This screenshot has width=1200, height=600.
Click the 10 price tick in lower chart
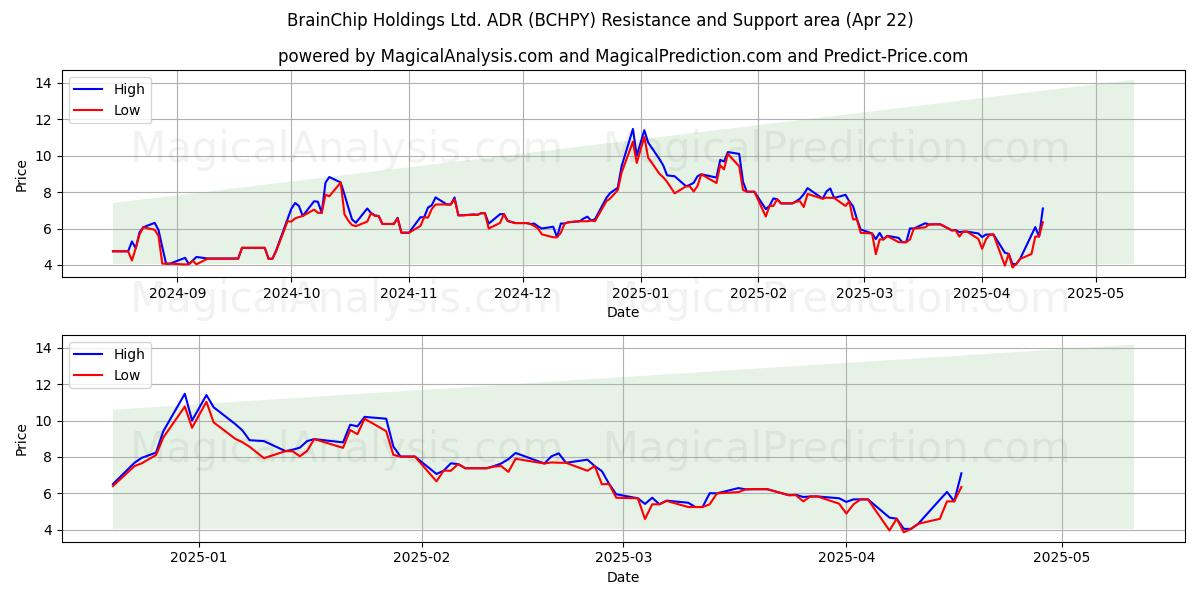point(46,421)
